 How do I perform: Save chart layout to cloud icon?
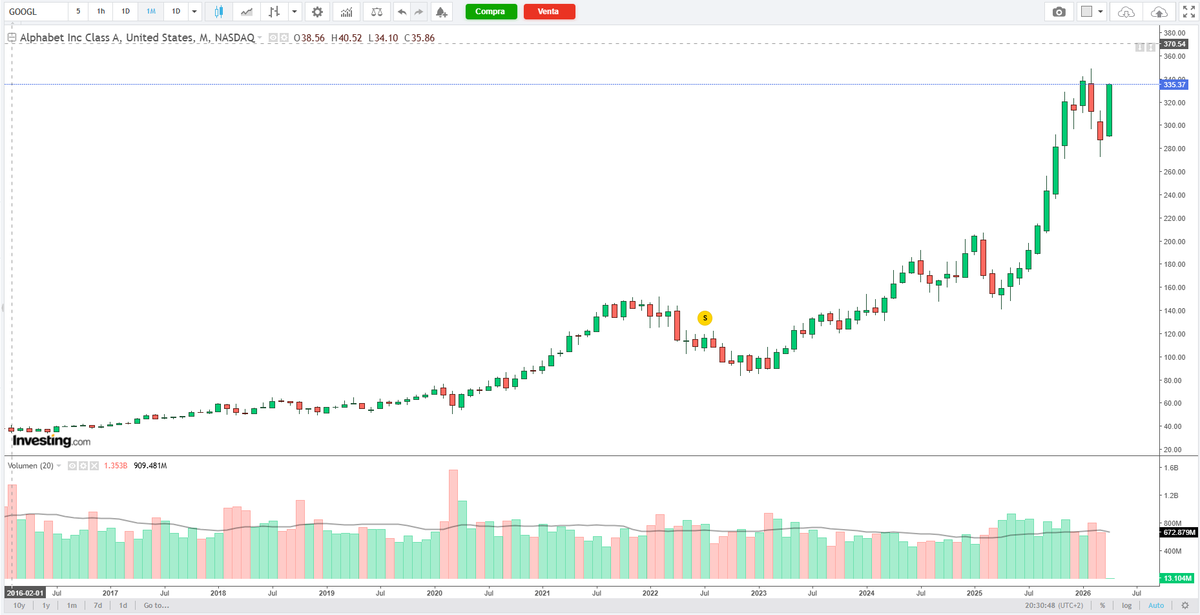tap(1158, 12)
